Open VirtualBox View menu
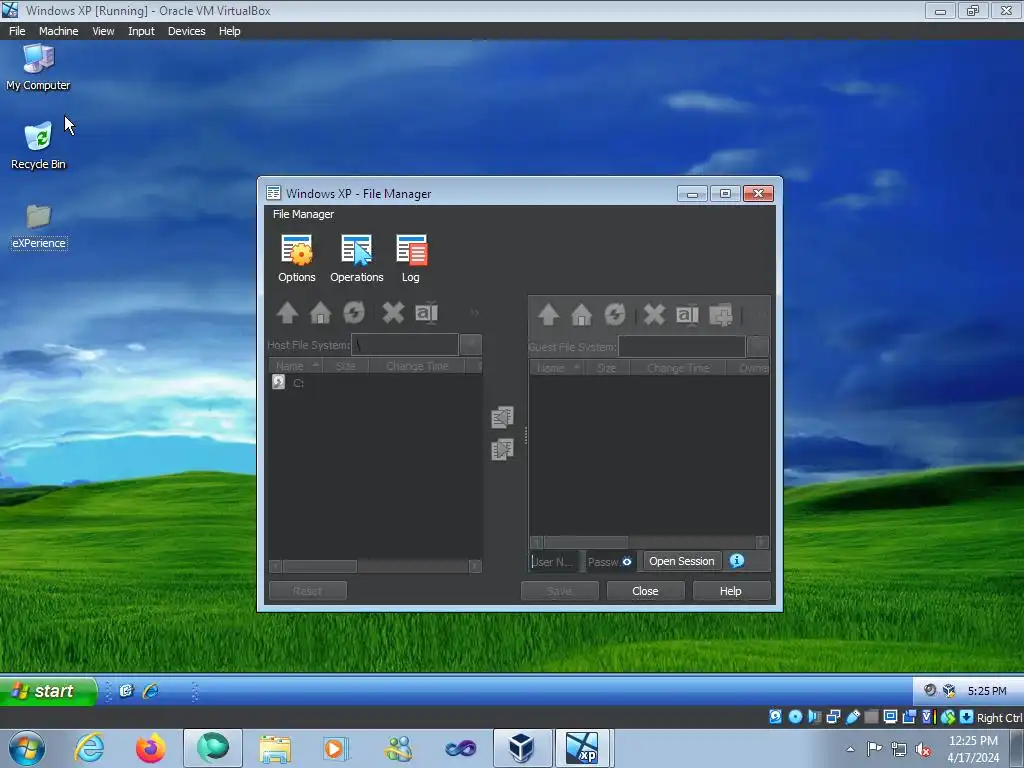1024x768 pixels. (103, 31)
